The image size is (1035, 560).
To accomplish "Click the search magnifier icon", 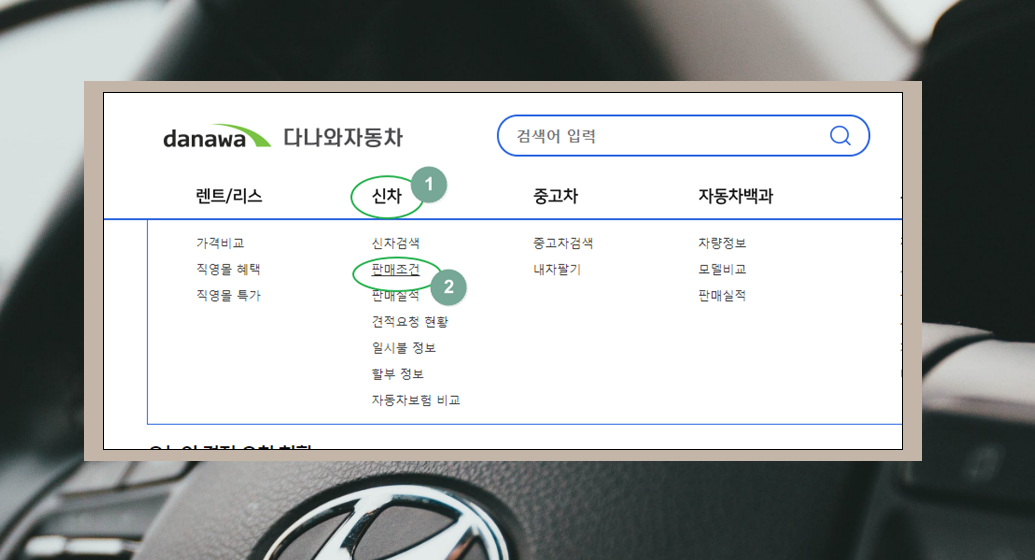I will click(x=840, y=135).
